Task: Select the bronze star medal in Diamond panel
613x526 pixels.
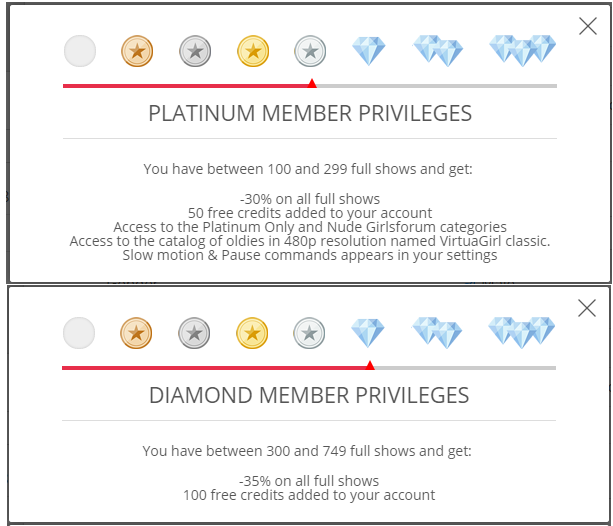Action: pos(137,333)
